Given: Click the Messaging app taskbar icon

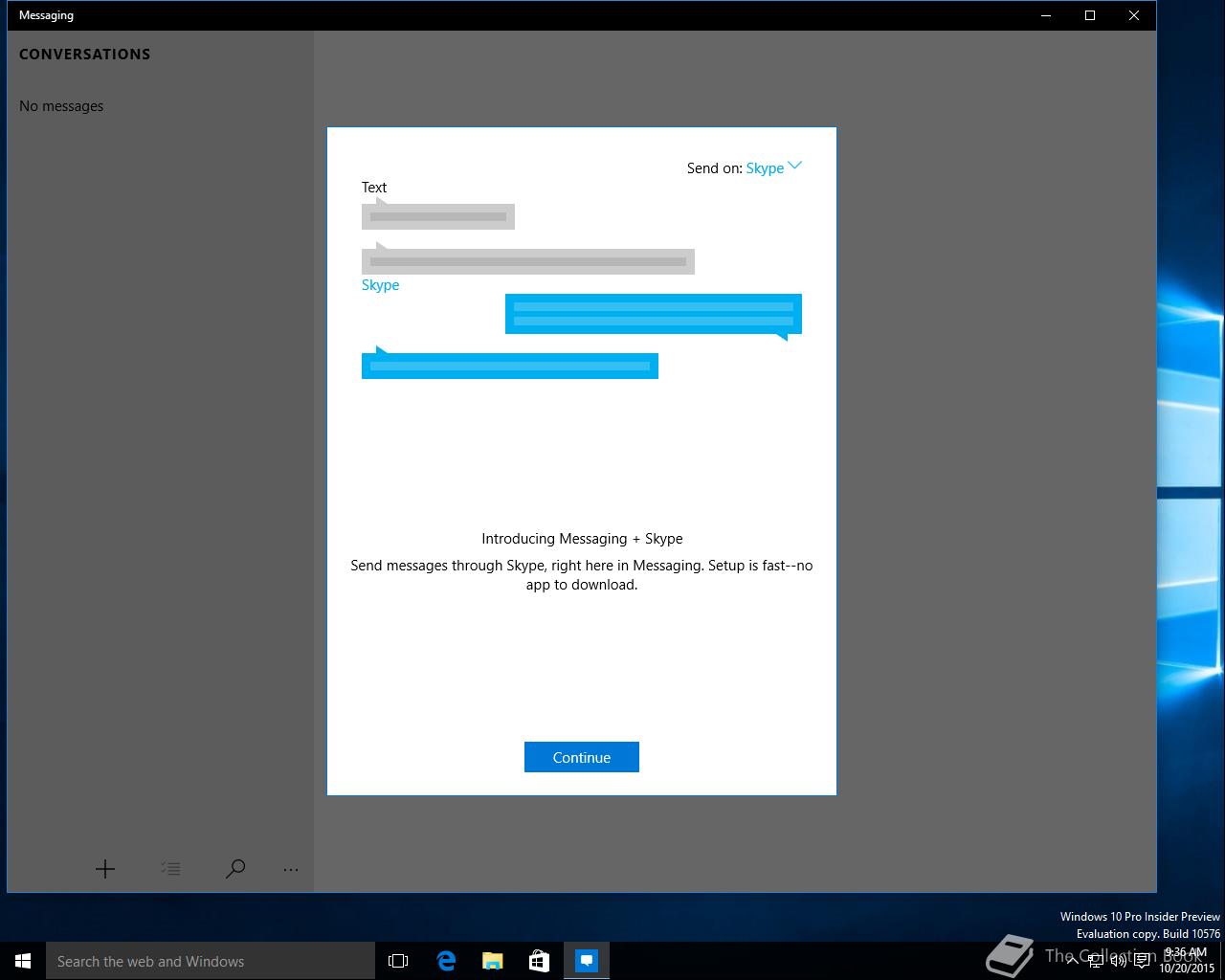Looking at the screenshot, I should click(586, 961).
